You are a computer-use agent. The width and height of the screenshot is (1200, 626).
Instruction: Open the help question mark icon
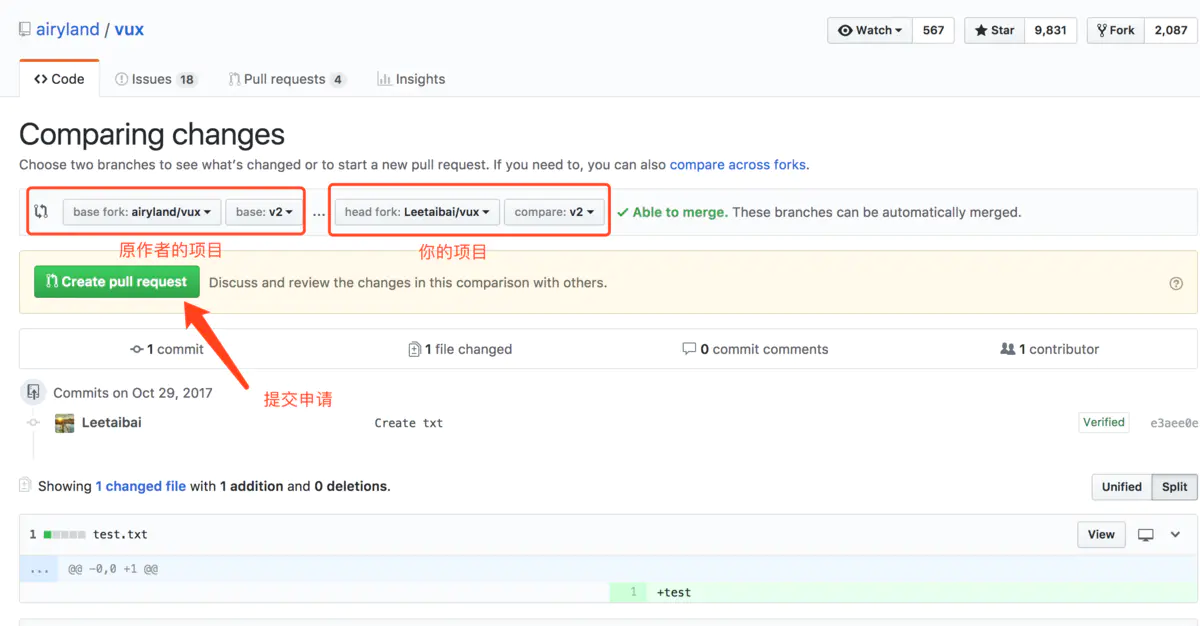(x=1176, y=283)
